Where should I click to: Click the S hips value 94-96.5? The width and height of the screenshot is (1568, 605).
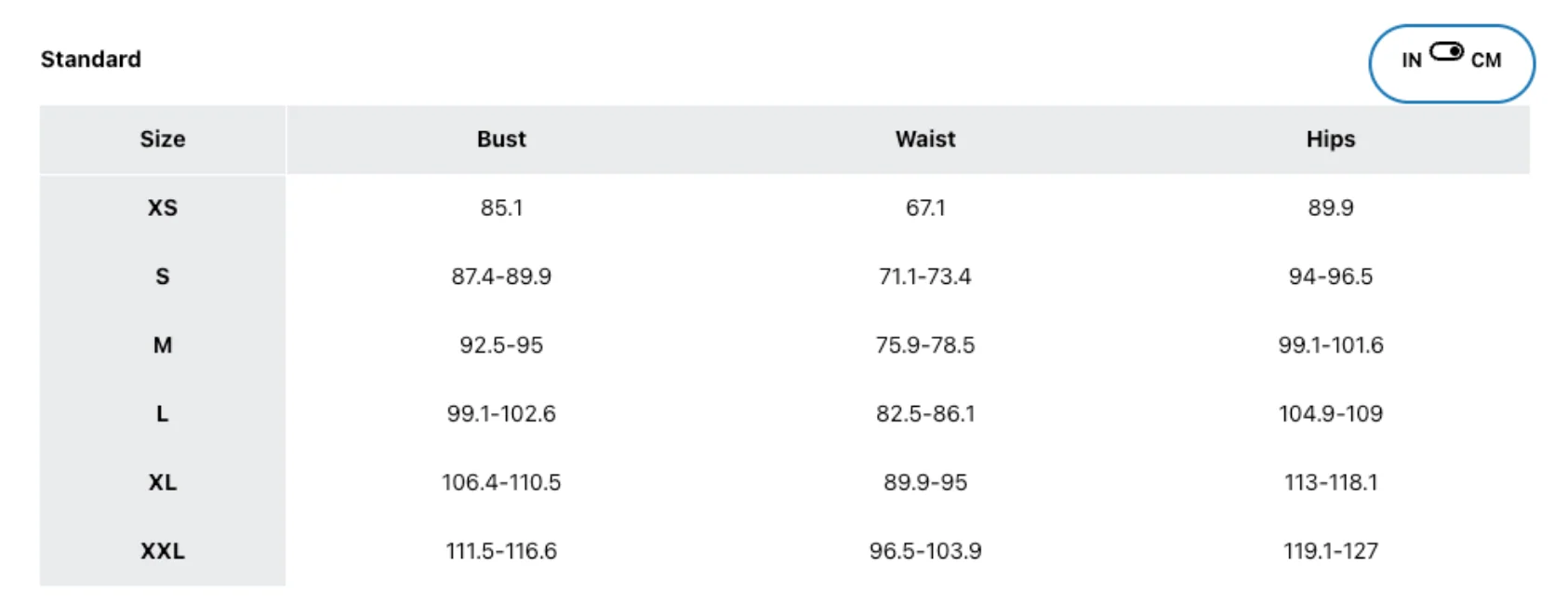[1331, 276]
